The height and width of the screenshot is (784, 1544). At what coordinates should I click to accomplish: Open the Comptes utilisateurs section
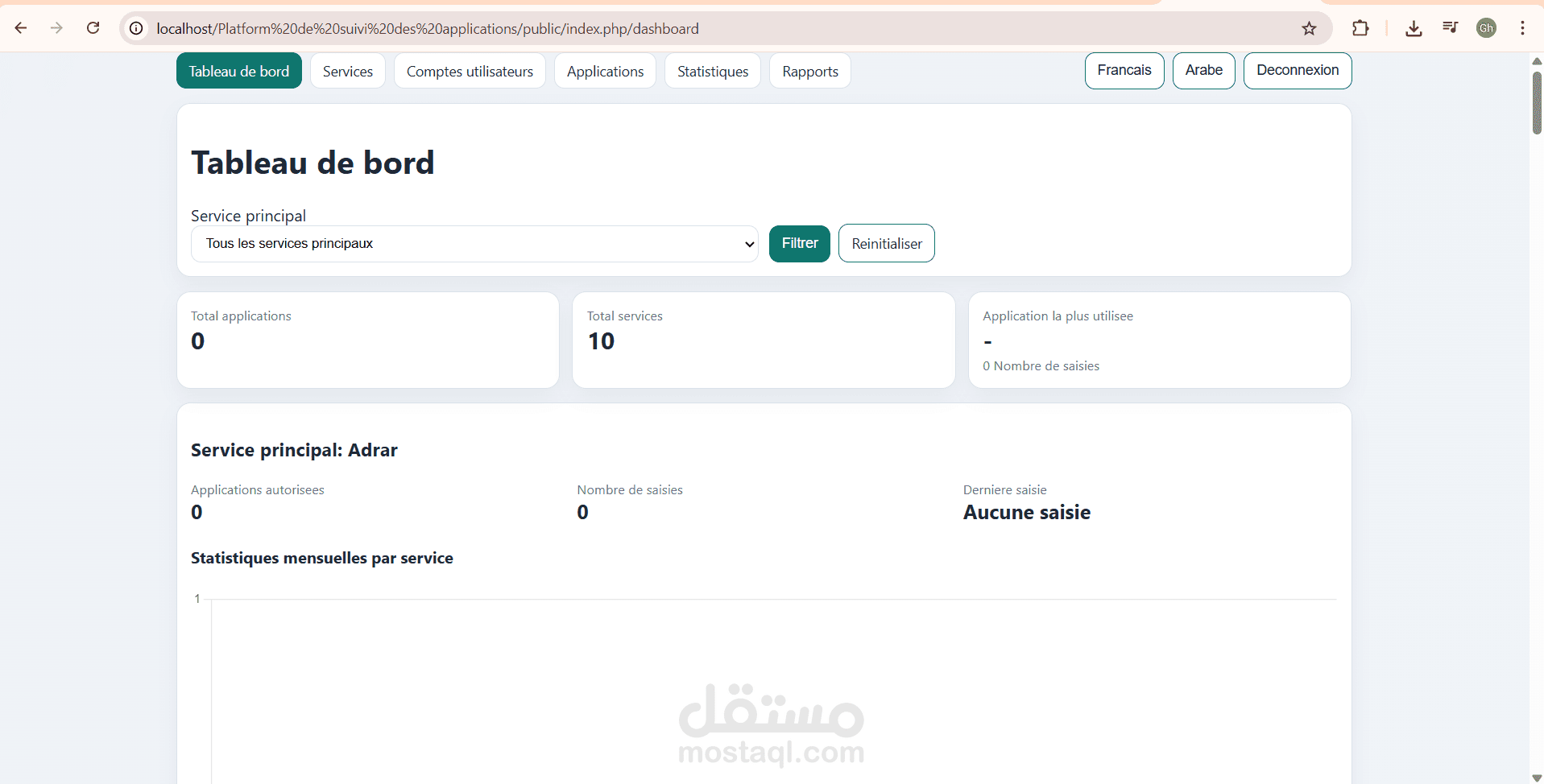pyautogui.click(x=470, y=70)
